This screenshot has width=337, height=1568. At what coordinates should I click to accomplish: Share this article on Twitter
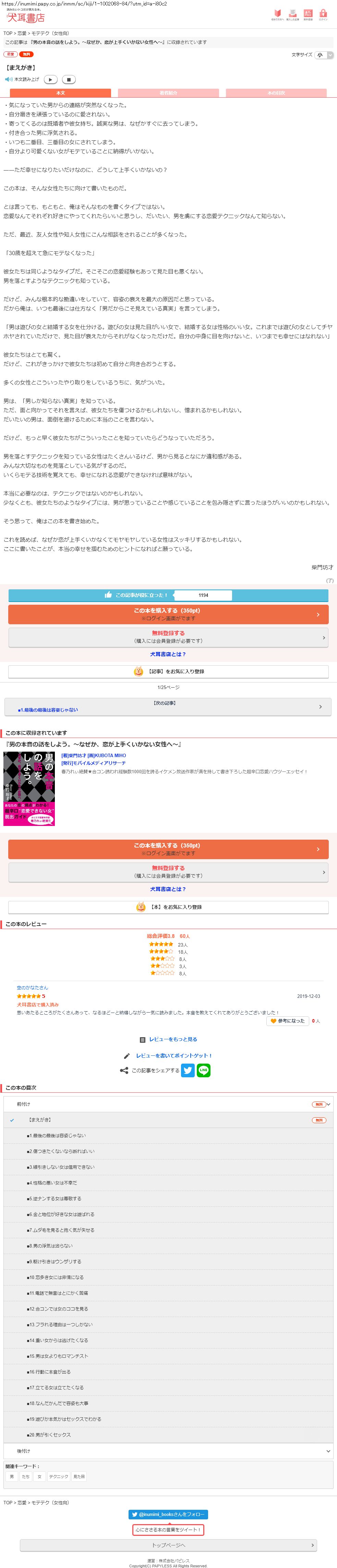click(x=188, y=1069)
